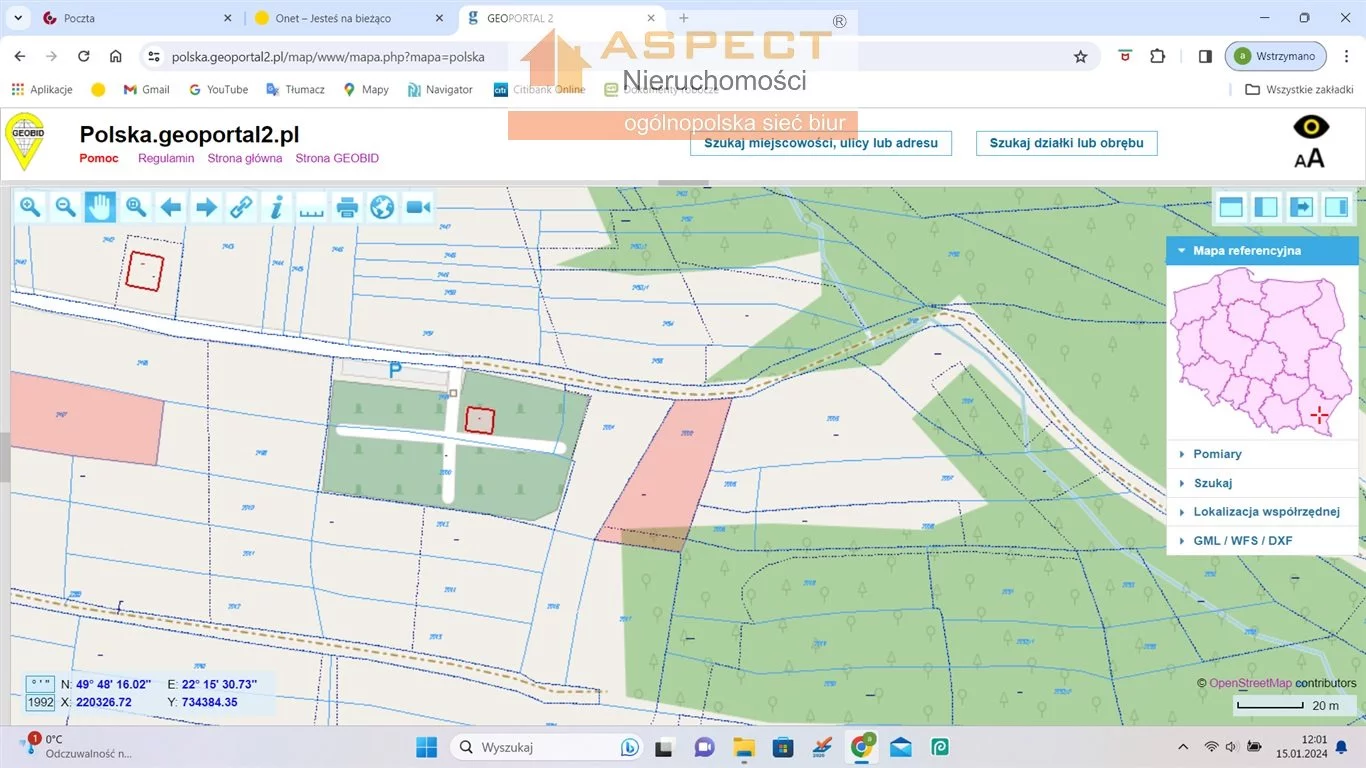
Task: Open the browser side panel icon
Action: (1205, 57)
